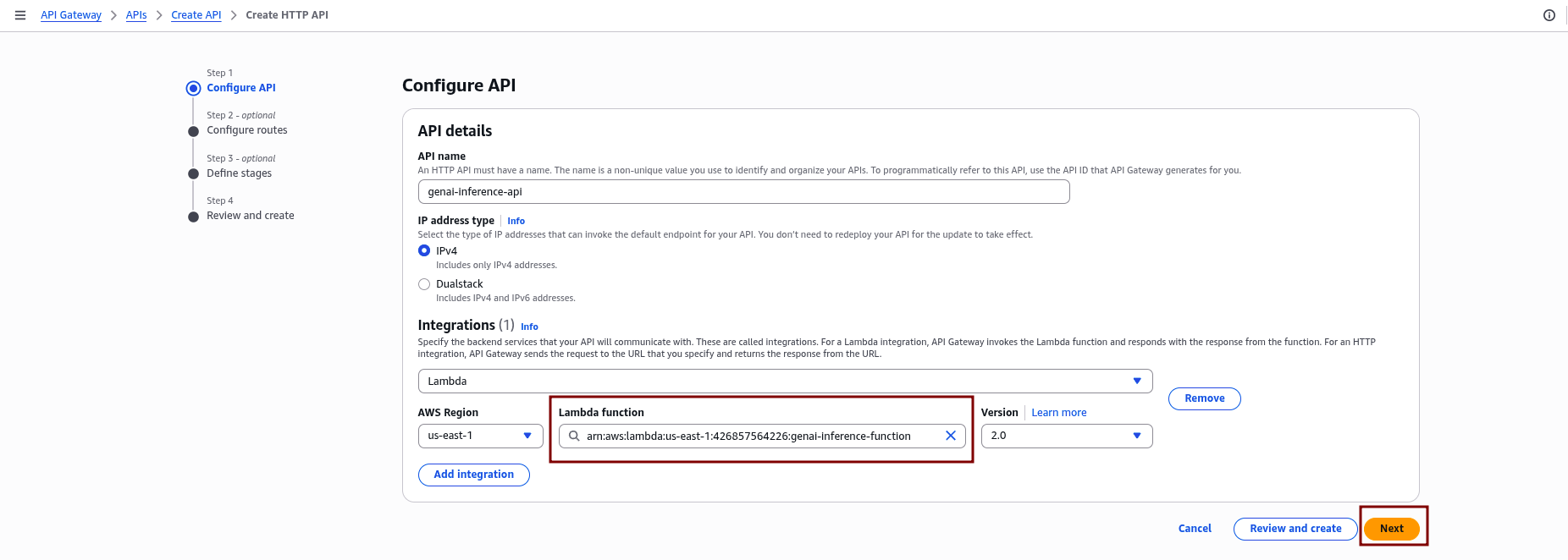The height and width of the screenshot is (560, 1568).
Task: Remove the Lambda integration
Action: pos(1204,398)
